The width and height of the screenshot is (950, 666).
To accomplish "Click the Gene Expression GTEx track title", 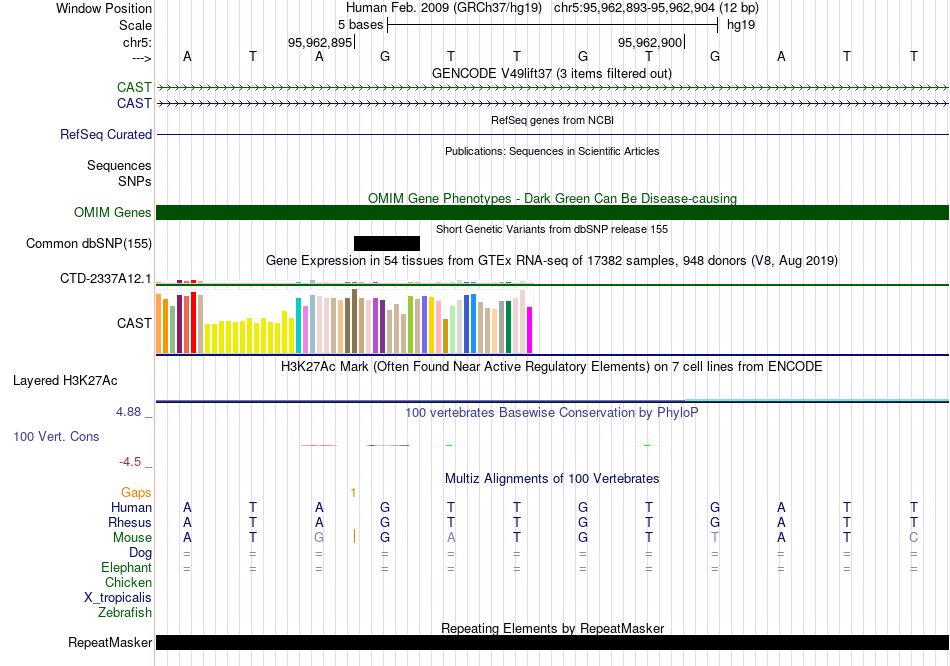I will [x=552, y=261].
